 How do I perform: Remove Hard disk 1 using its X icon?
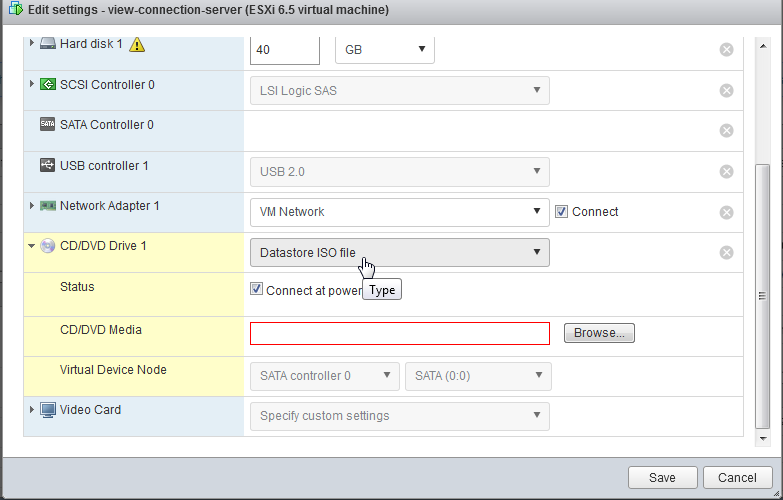pyautogui.click(x=726, y=50)
